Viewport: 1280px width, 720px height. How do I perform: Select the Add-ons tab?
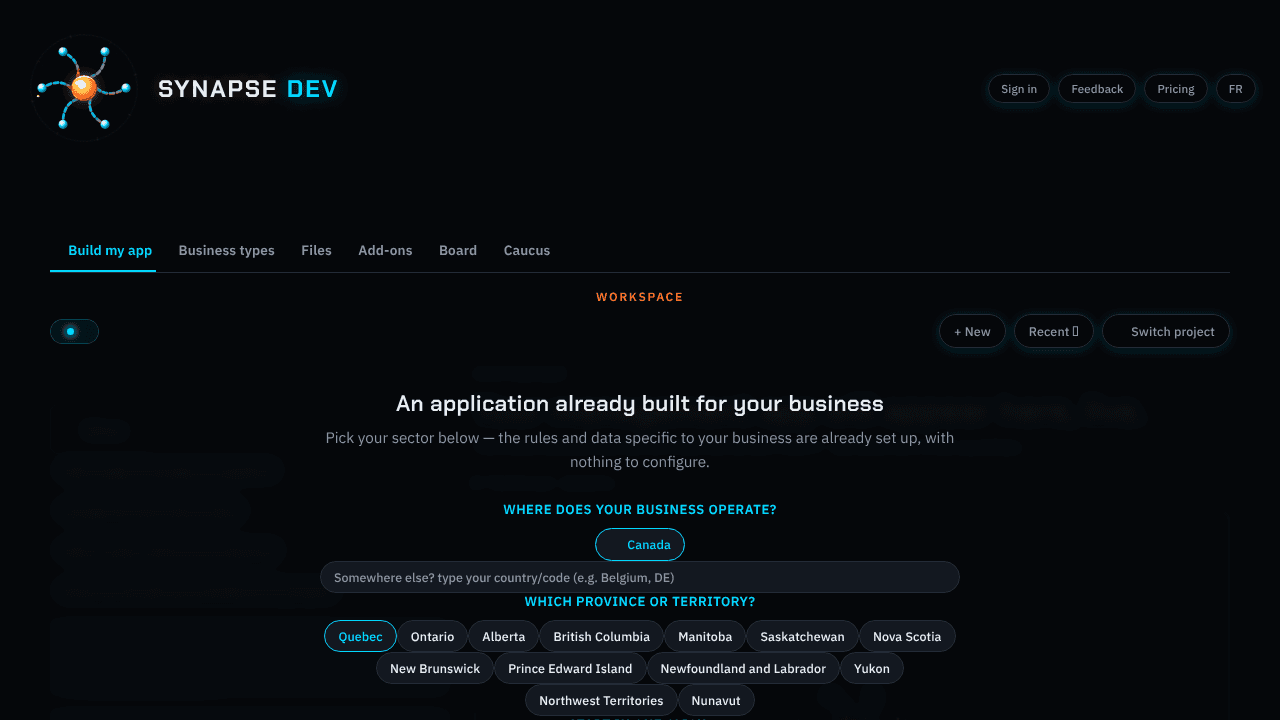coord(385,250)
